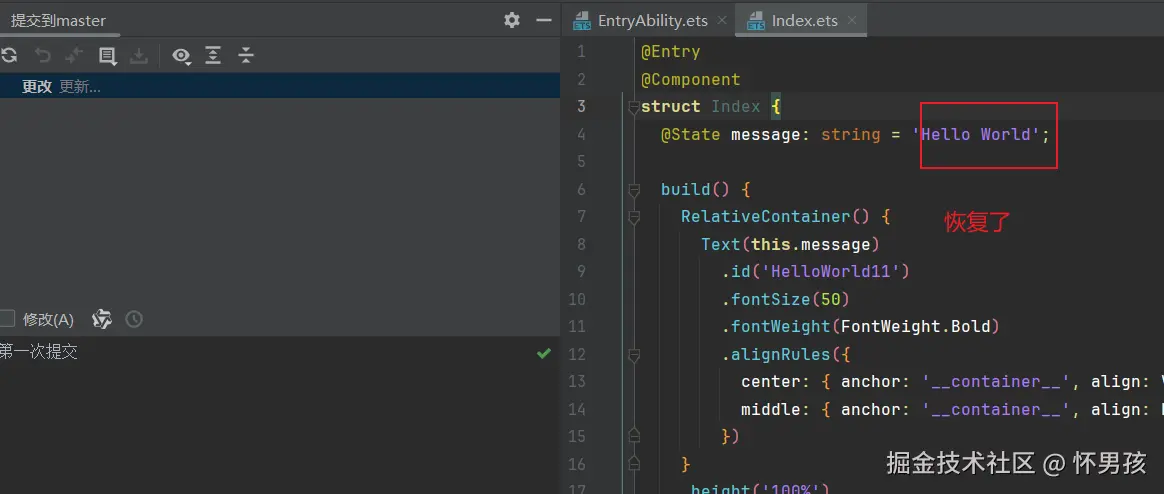1164x494 pixels.
Task: Click into the 第一次提交 commit message field
Action: [280, 415]
